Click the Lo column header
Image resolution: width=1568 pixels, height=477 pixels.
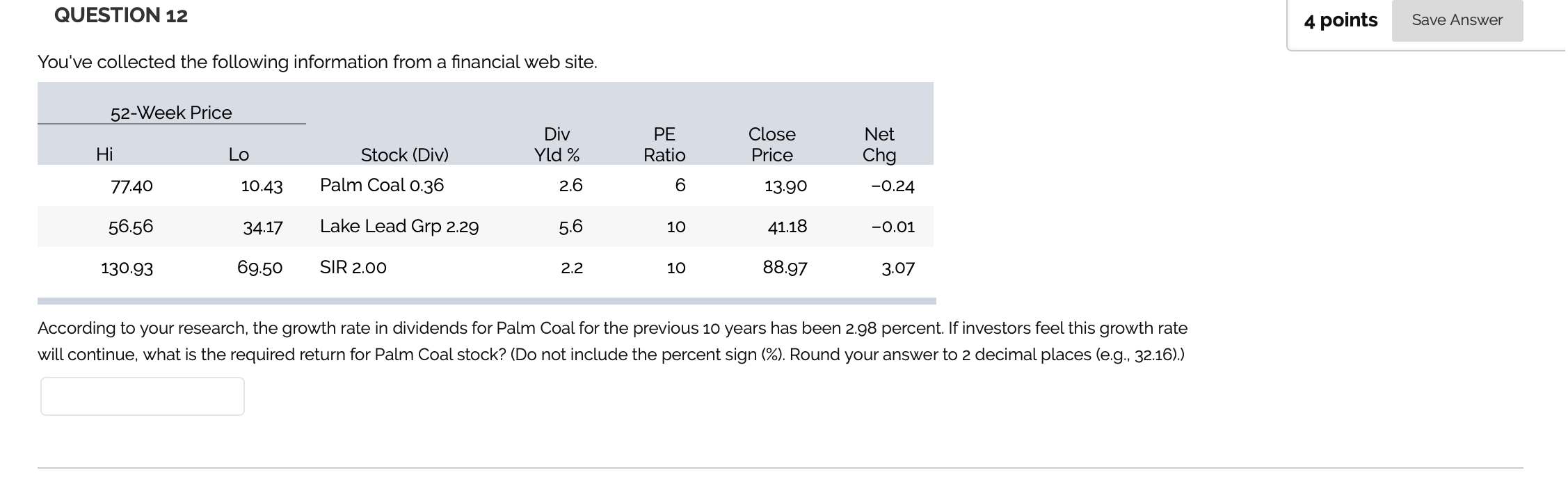coord(239,154)
